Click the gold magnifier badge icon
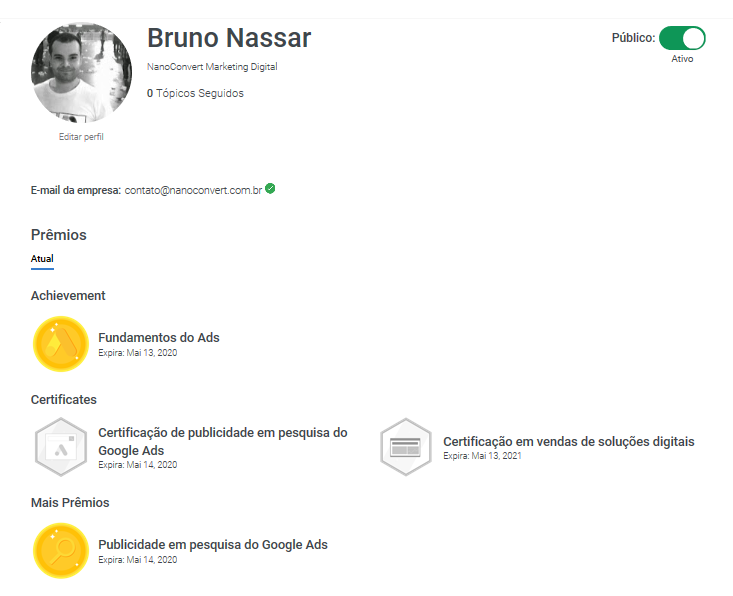733x596 pixels. [62, 551]
